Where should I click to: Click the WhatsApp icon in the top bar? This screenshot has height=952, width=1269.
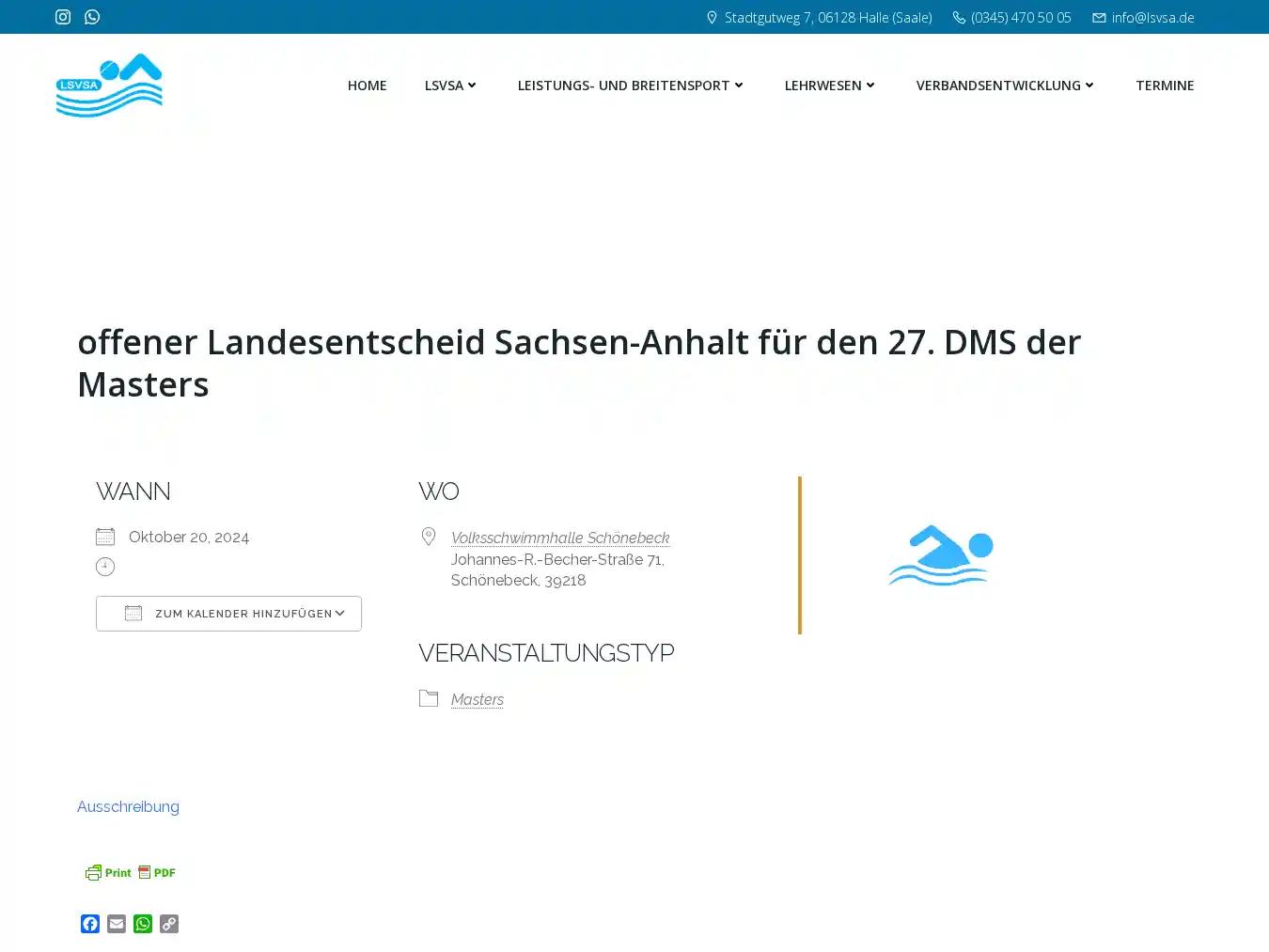tap(91, 16)
